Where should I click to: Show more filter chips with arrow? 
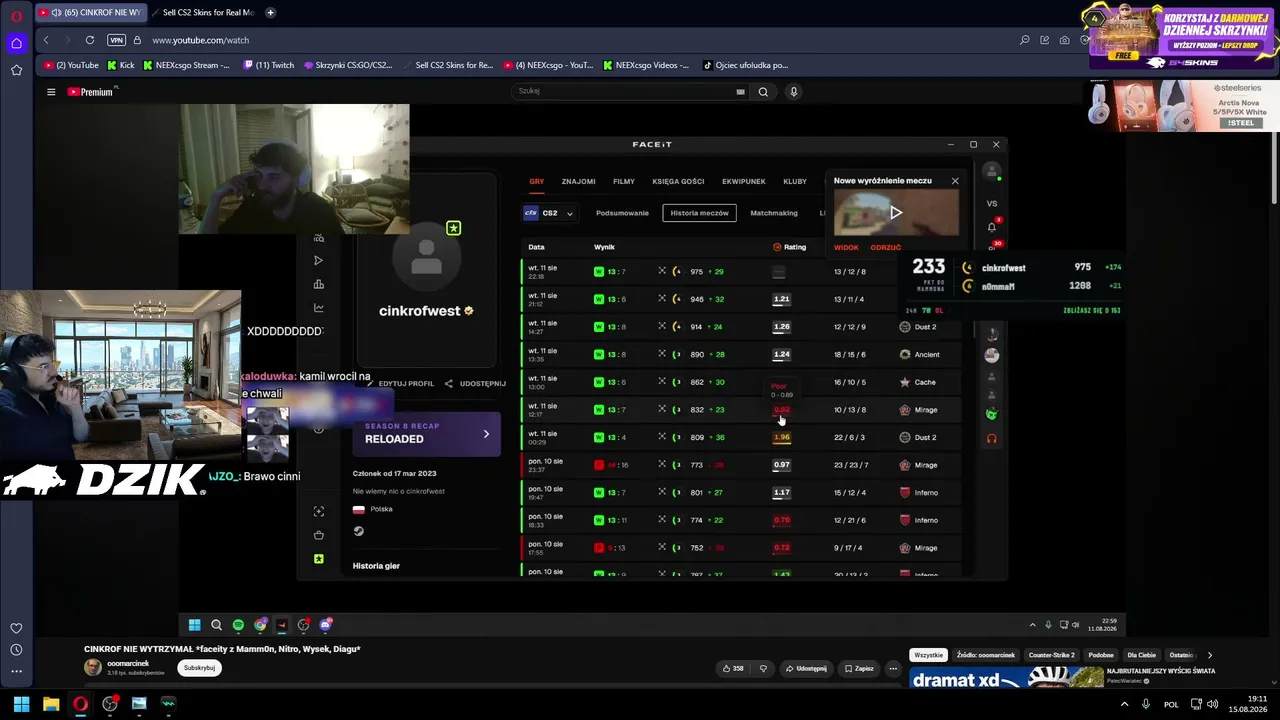point(1210,655)
